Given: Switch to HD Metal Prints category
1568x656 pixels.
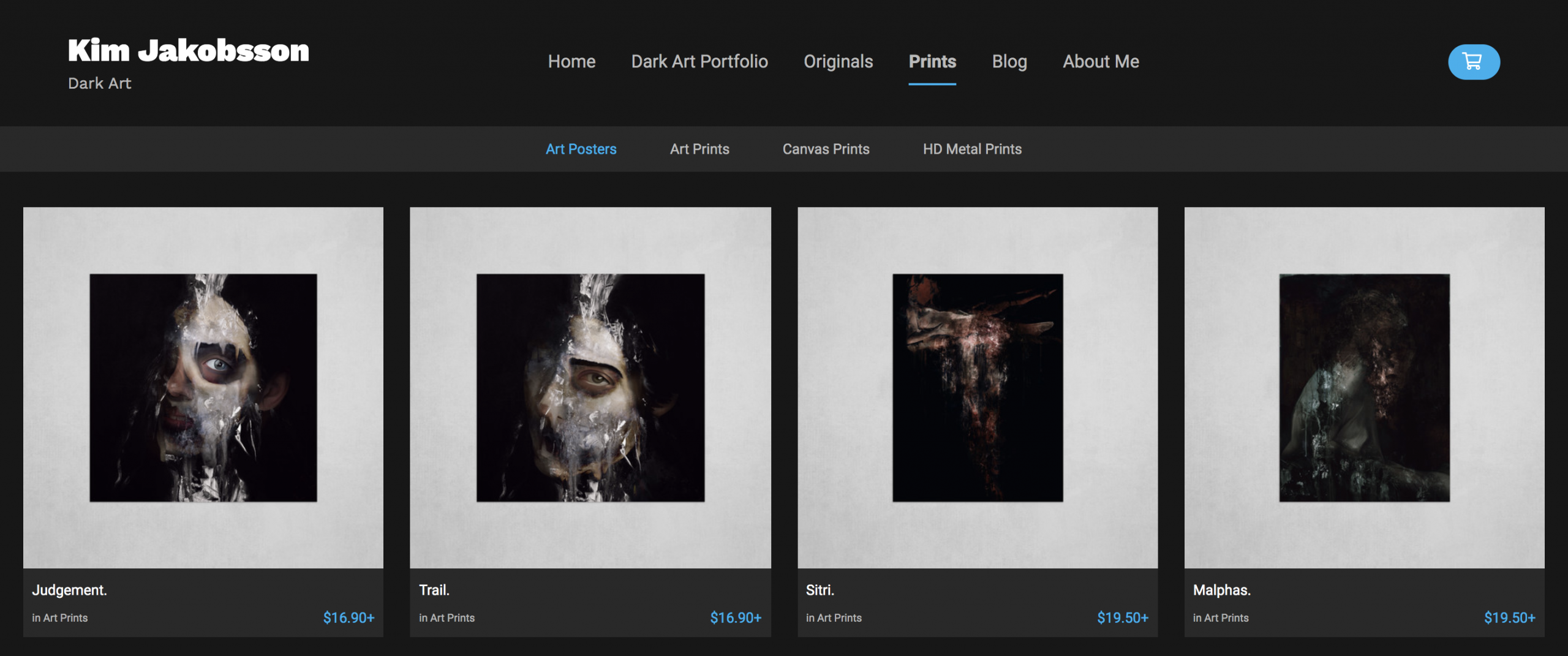Looking at the screenshot, I should coord(972,149).
